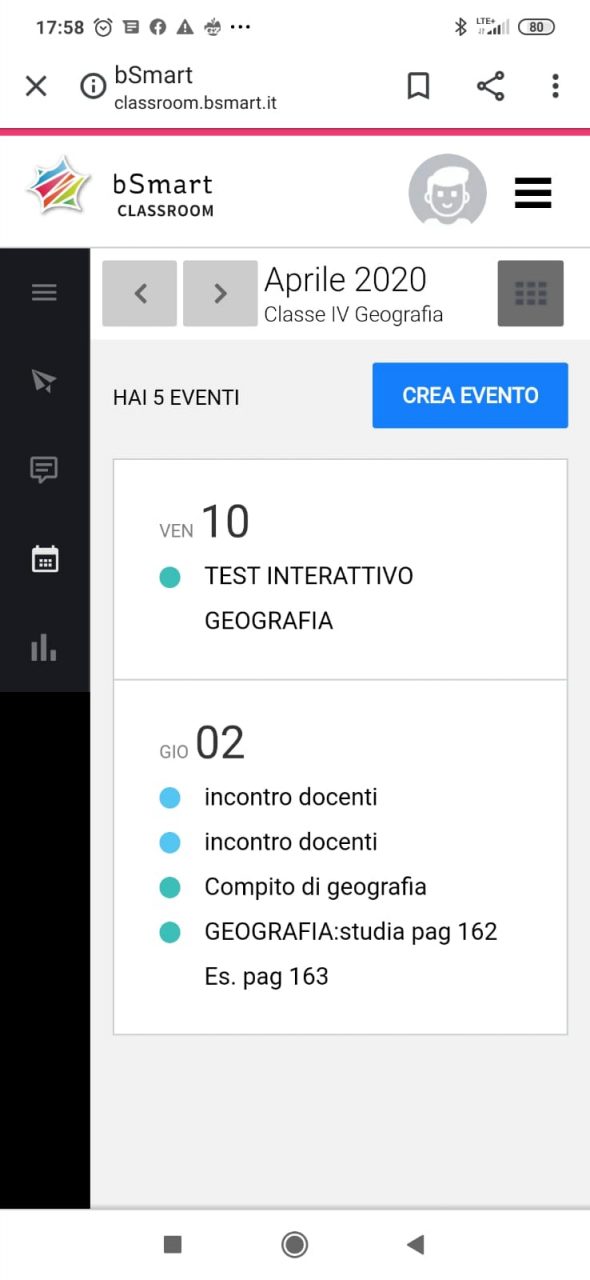Tap the Android home navigation button
Viewport: 590px width, 1280px height.
tap(294, 1244)
